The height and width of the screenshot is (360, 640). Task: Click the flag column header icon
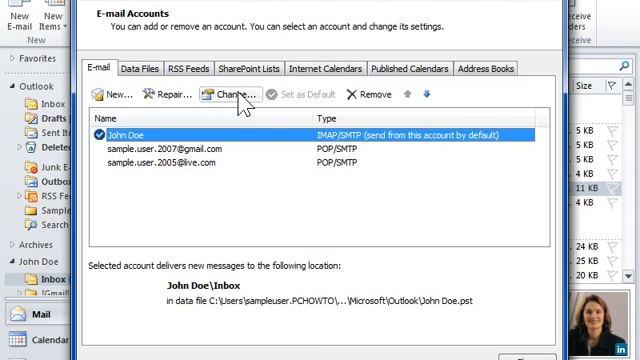[612, 86]
